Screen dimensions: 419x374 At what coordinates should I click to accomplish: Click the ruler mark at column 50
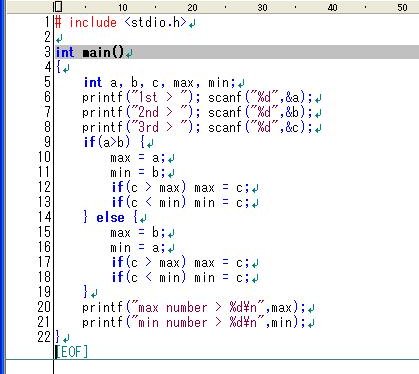[402, 7]
